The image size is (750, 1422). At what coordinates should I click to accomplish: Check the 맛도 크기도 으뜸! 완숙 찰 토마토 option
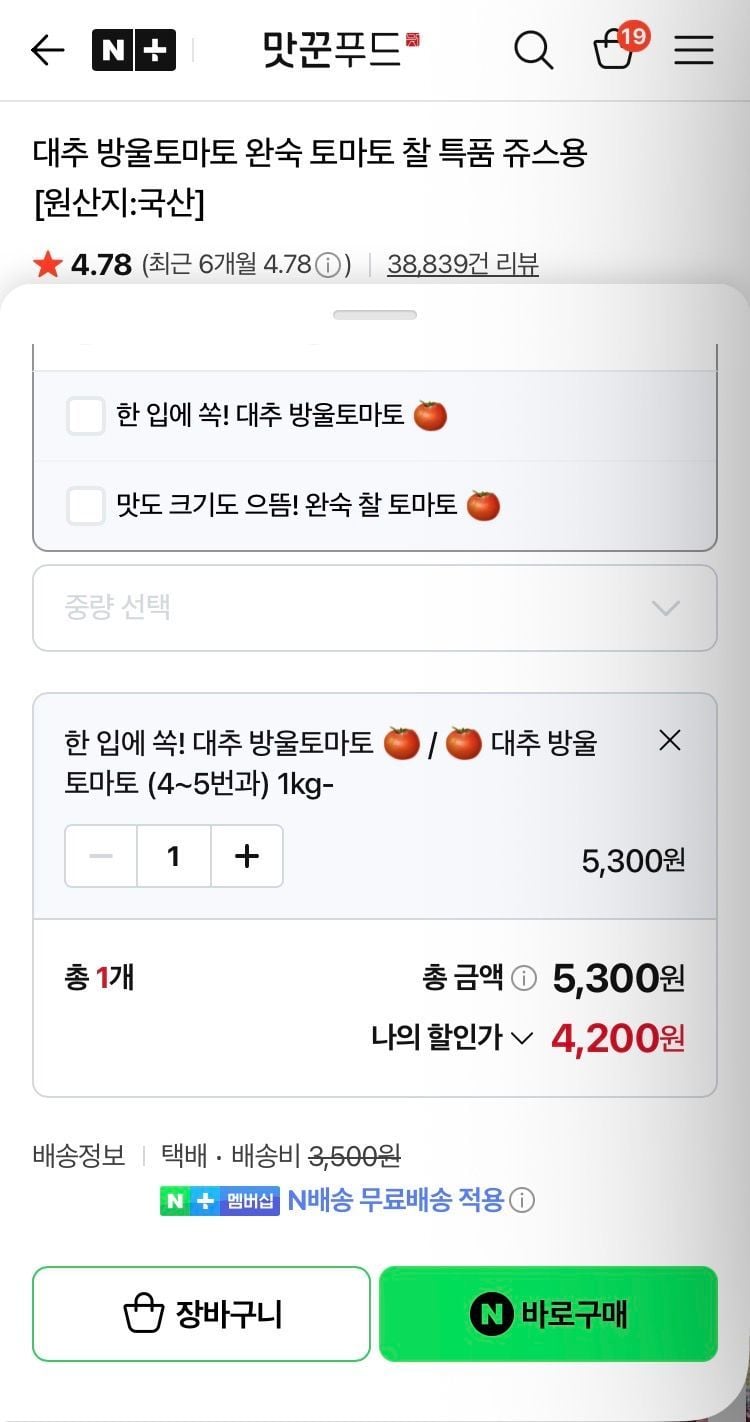(86, 505)
